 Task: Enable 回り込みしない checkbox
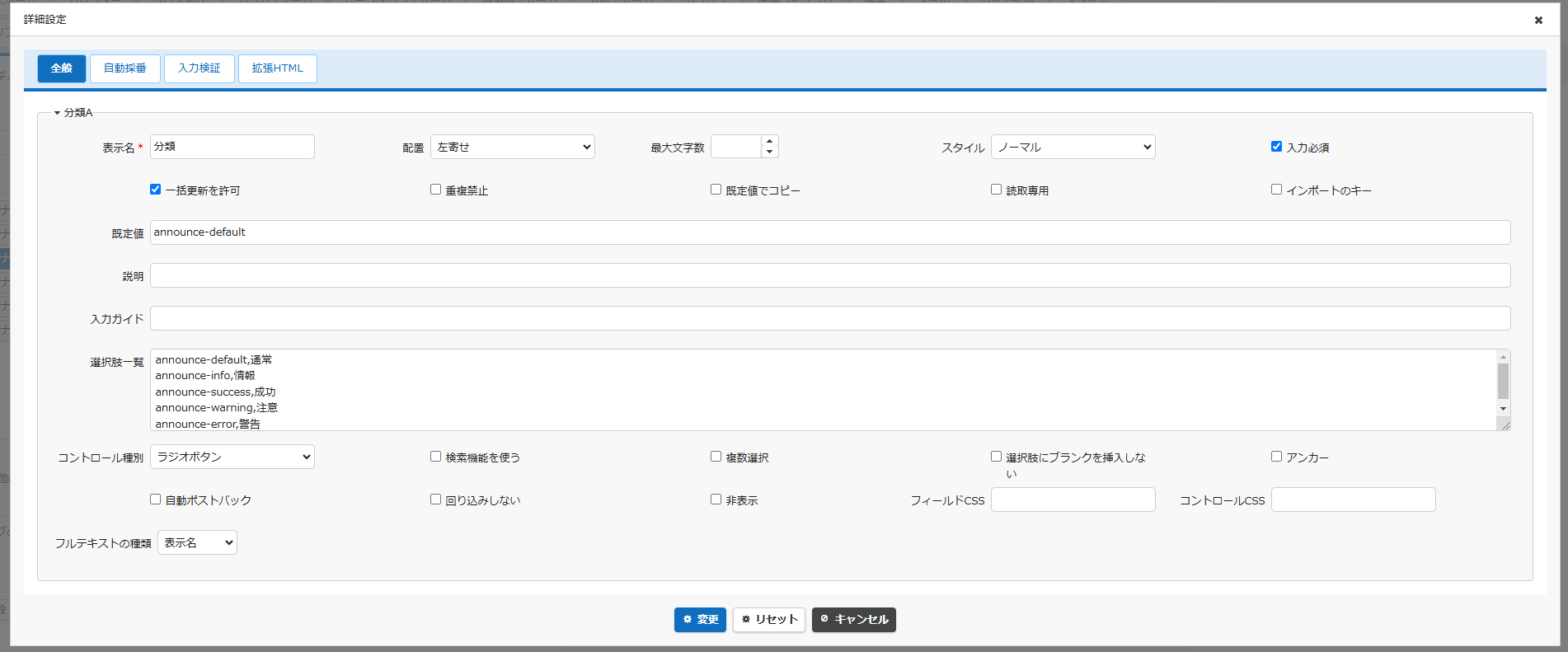click(435, 500)
